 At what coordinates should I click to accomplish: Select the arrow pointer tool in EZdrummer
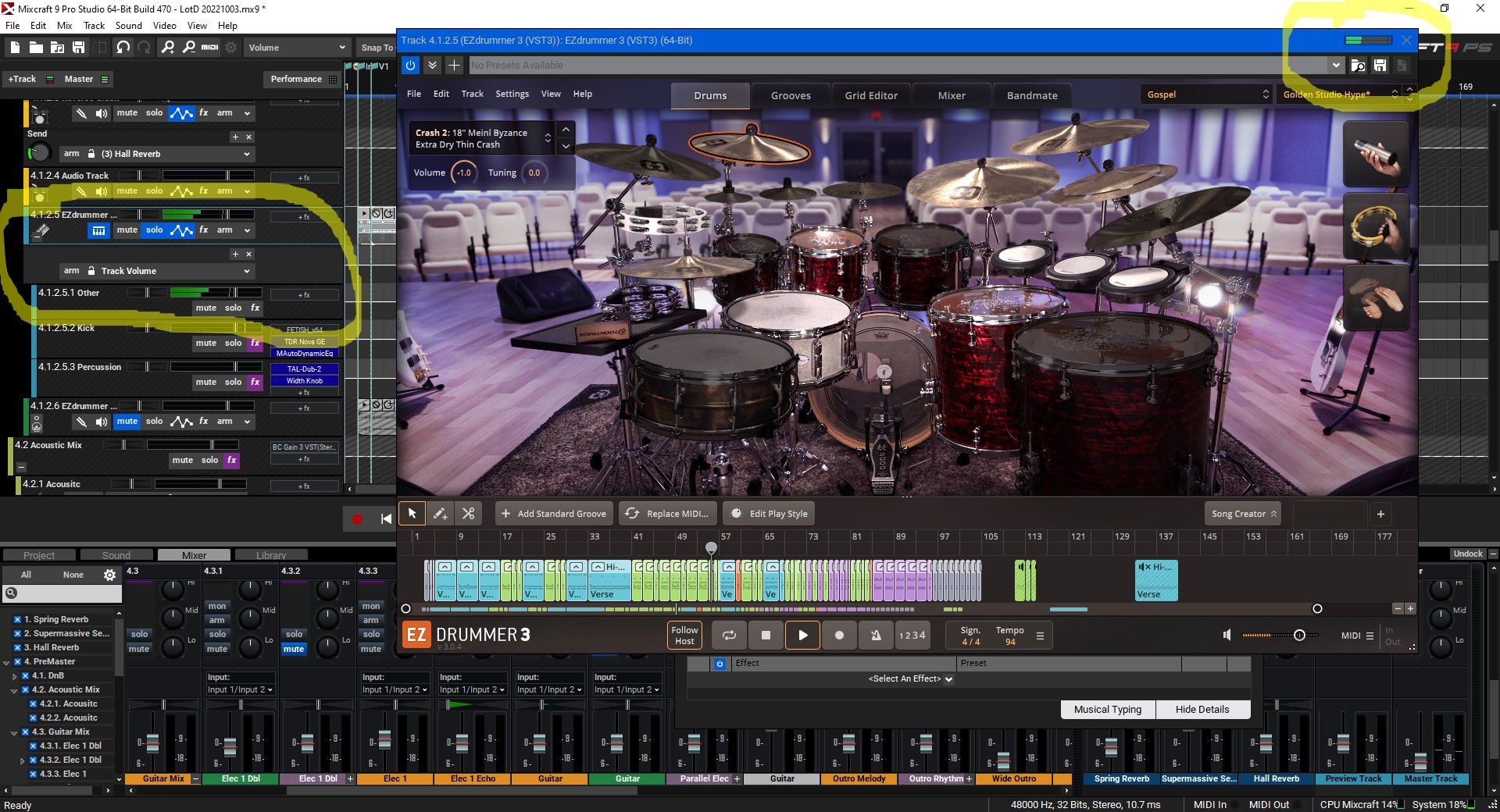(412, 514)
